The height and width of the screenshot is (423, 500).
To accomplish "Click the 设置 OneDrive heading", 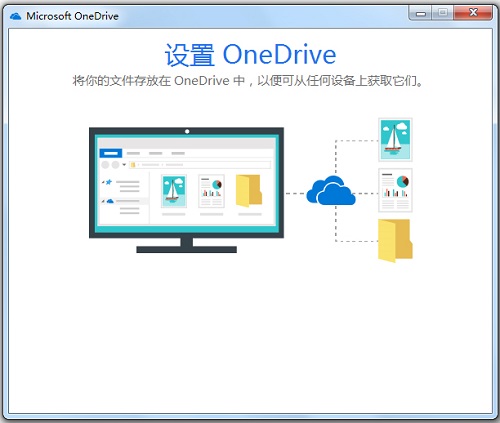I will pos(250,55).
